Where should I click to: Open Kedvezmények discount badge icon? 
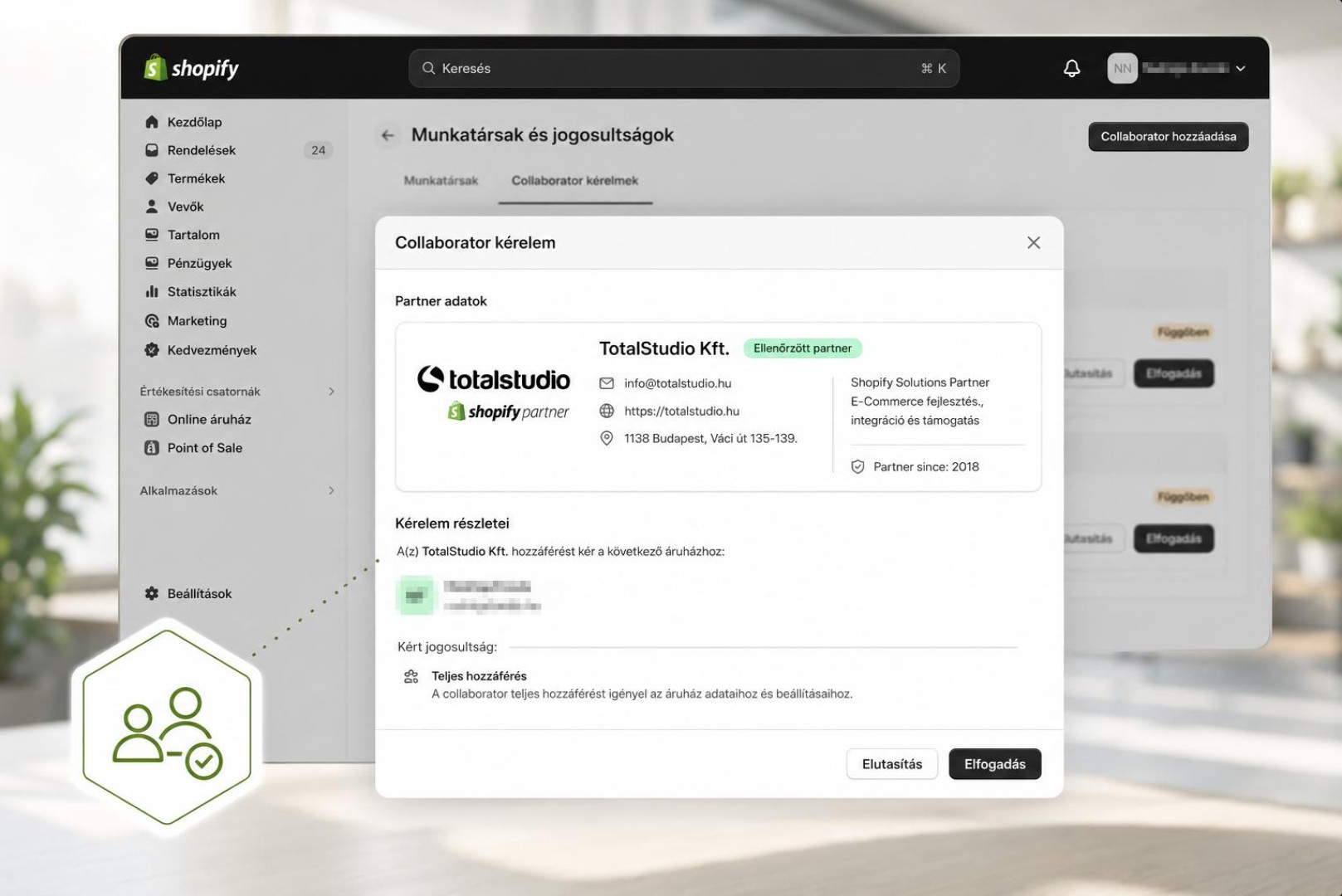[152, 350]
